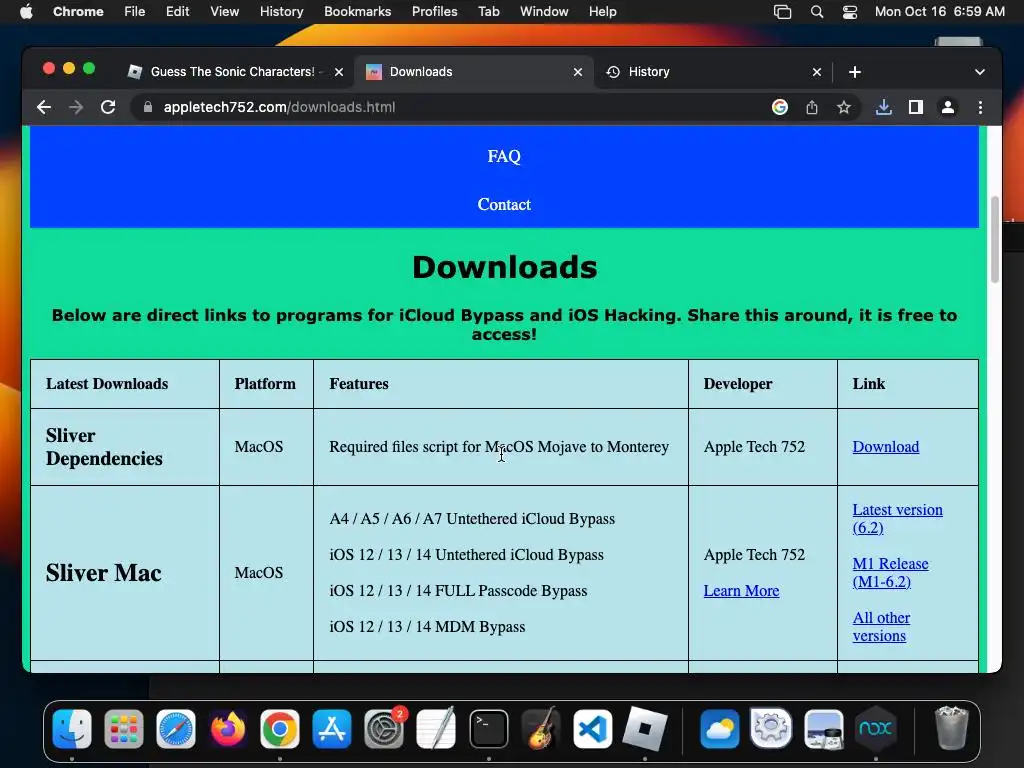The width and height of the screenshot is (1024, 768).
Task: Open All other versions link
Action: (881, 627)
